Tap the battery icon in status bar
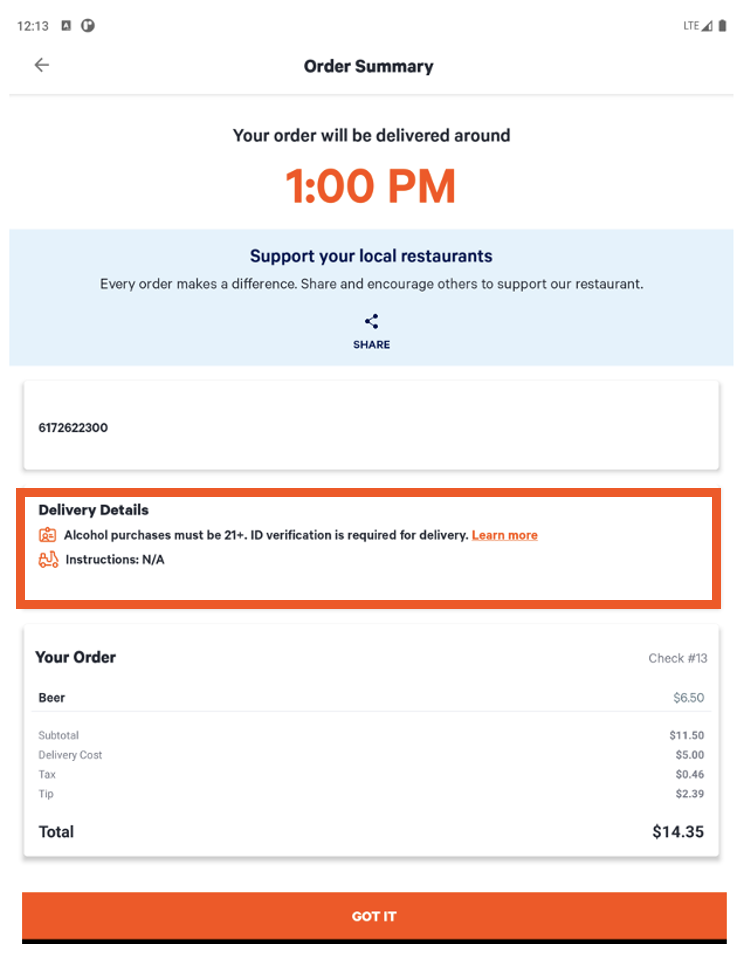 tap(723, 26)
